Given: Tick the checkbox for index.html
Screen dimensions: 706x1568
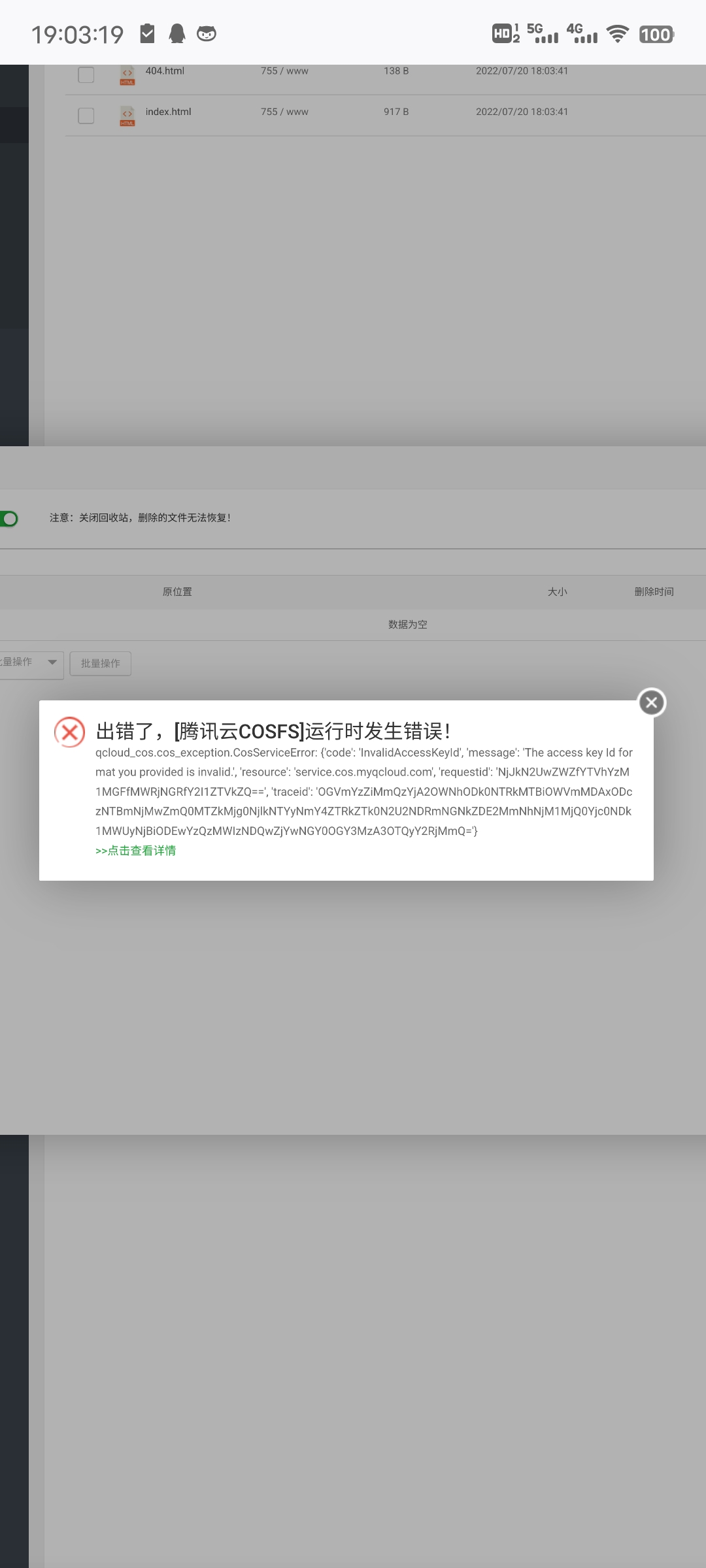Looking at the screenshot, I should pos(86,116).
